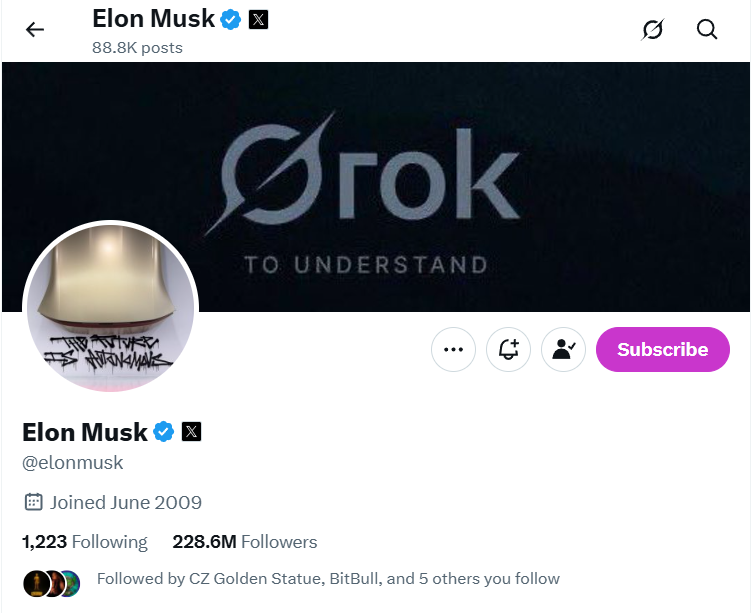This screenshot has height=613, width=751.
Task: Click the search magnifier icon
Action: coord(707,30)
